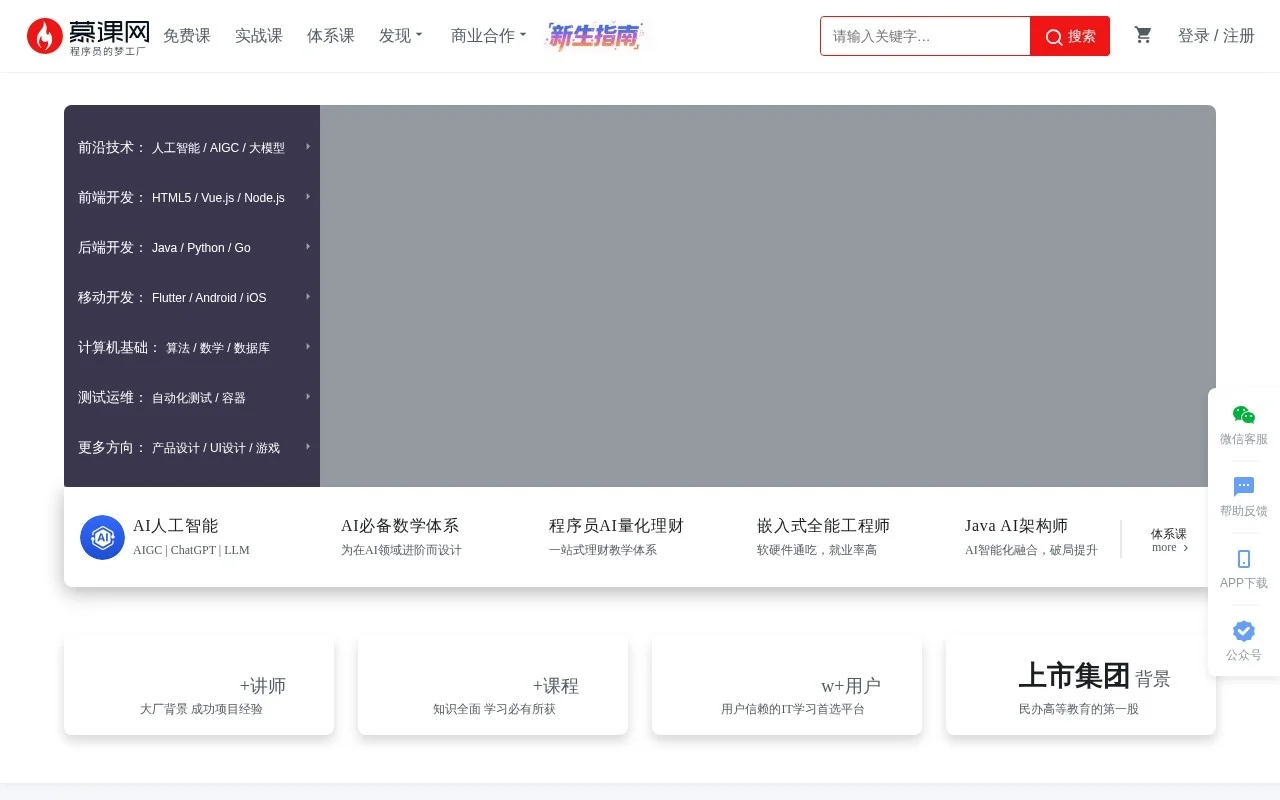Visit the 新生指南 banner link

tap(596, 36)
